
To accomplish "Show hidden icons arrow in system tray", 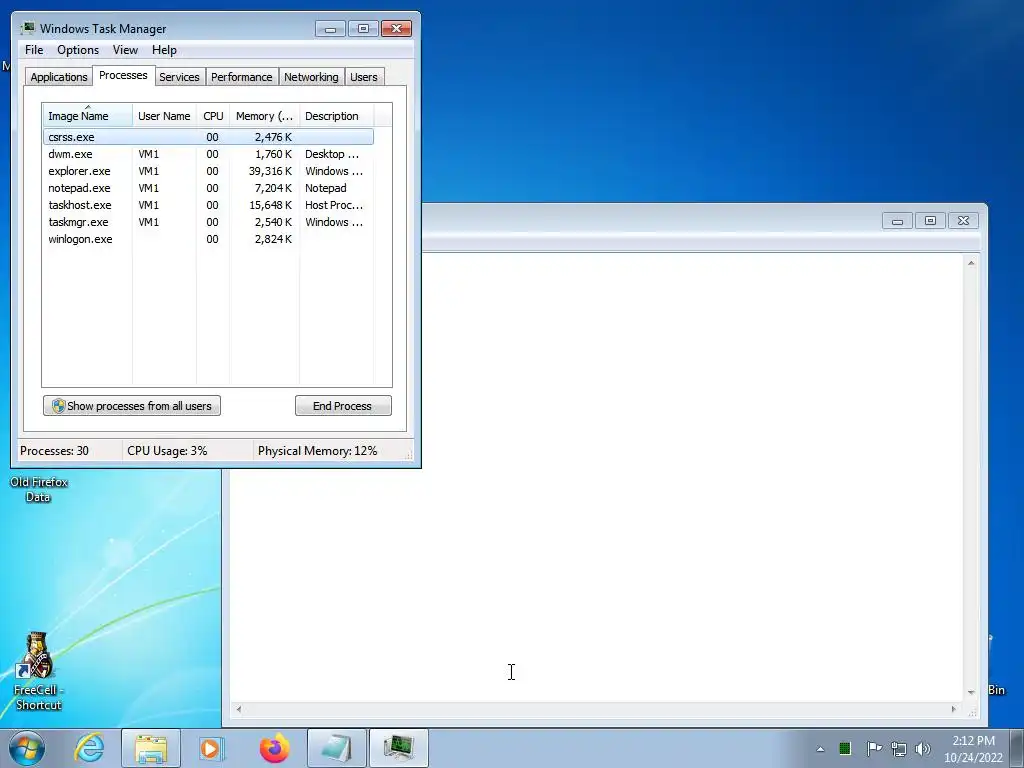I will 820,749.
